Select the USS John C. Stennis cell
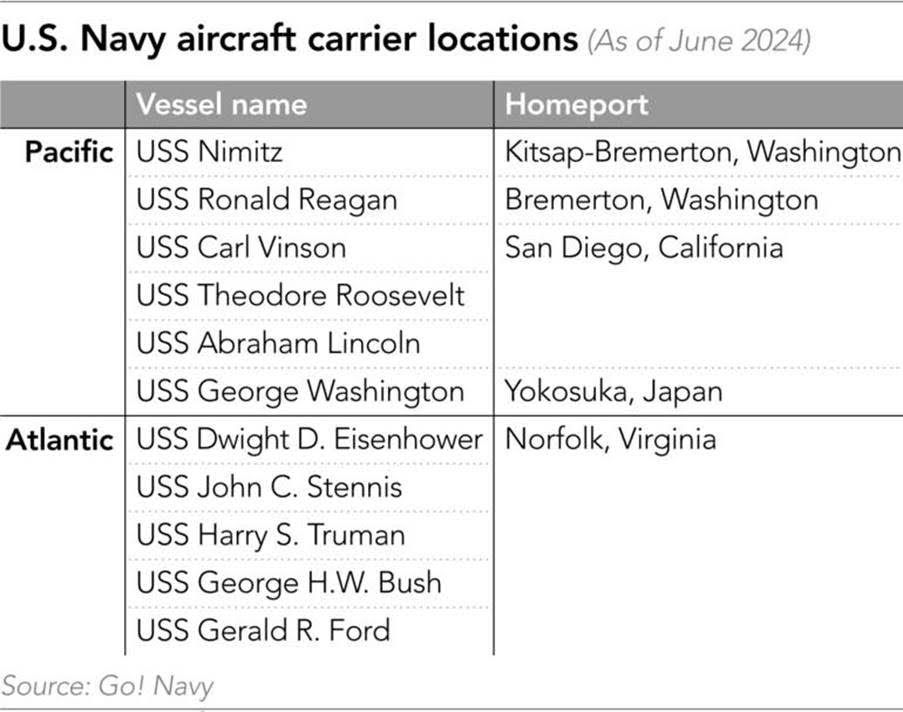The image size is (903, 712). [269, 487]
